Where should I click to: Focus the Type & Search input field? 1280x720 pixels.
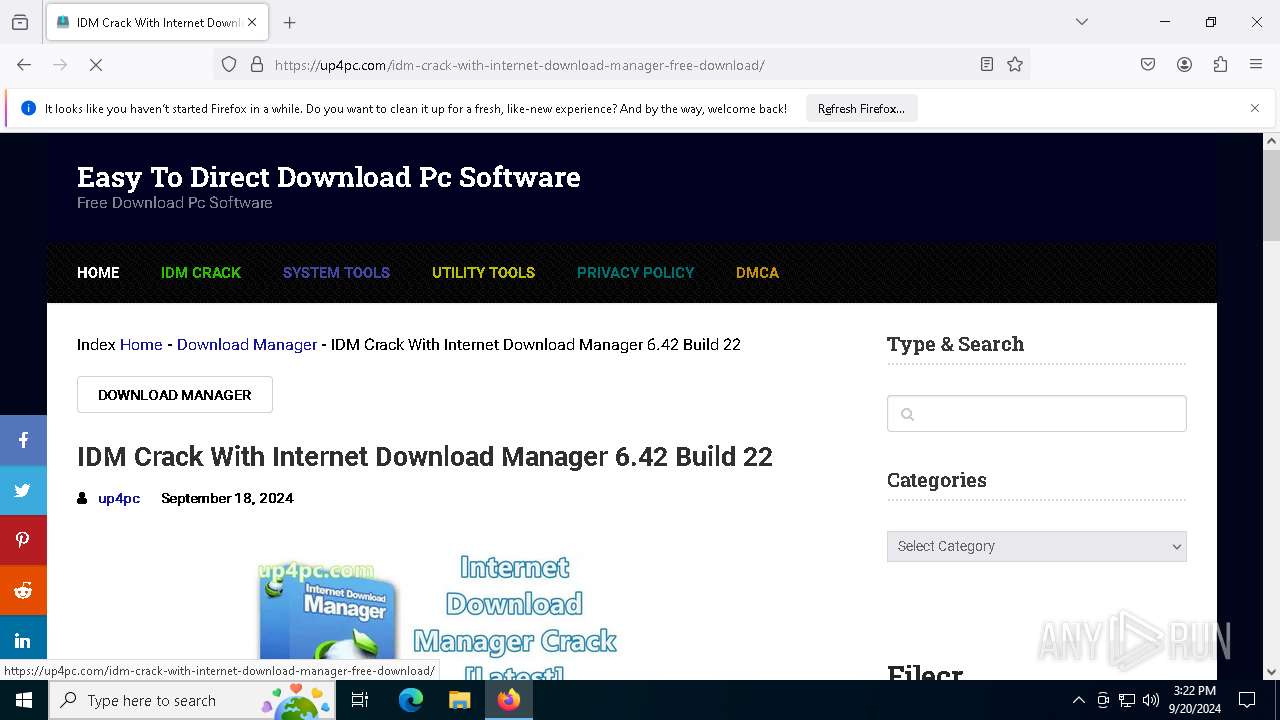pyautogui.click(x=1037, y=414)
